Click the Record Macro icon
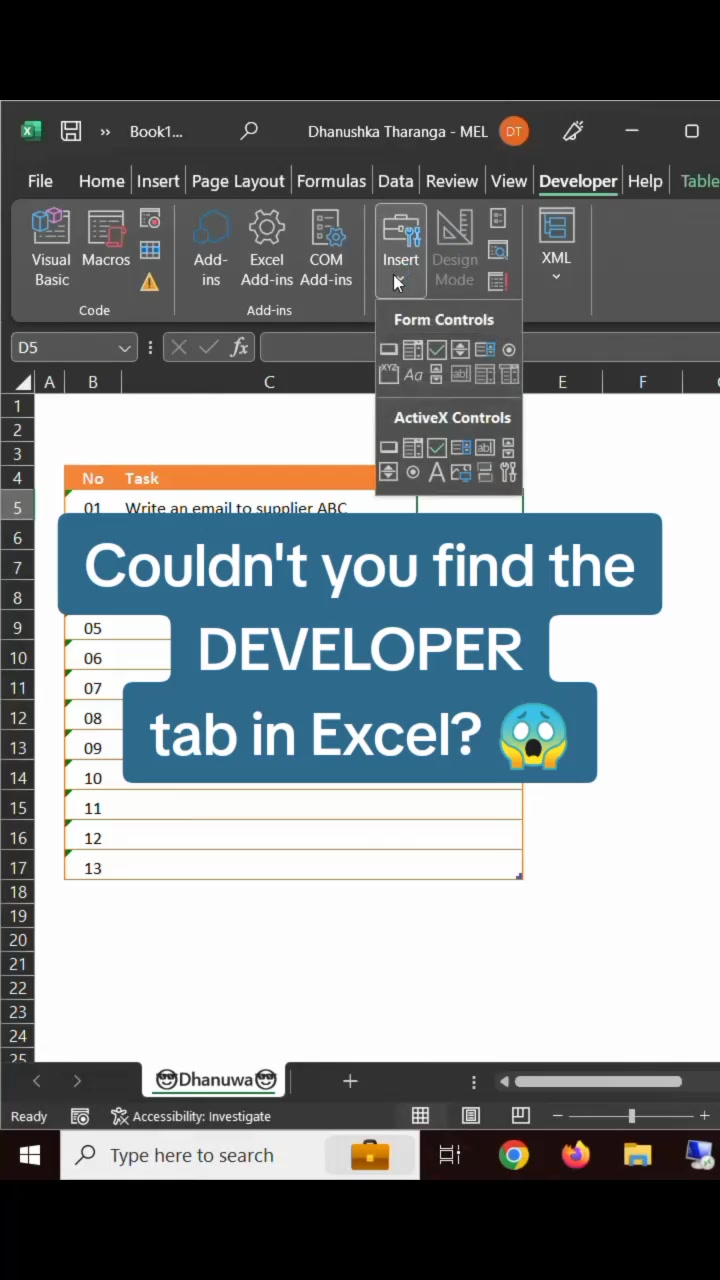720x1280 pixels. click(x=150, y=219)
